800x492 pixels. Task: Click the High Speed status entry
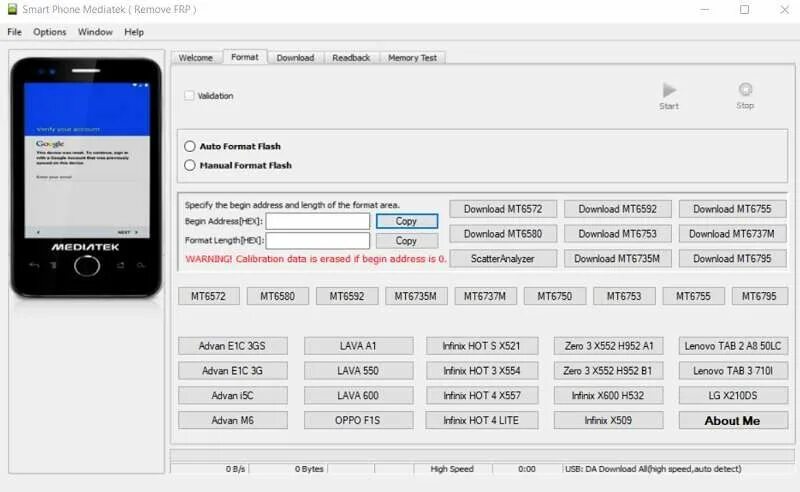(x=452, y=469)
